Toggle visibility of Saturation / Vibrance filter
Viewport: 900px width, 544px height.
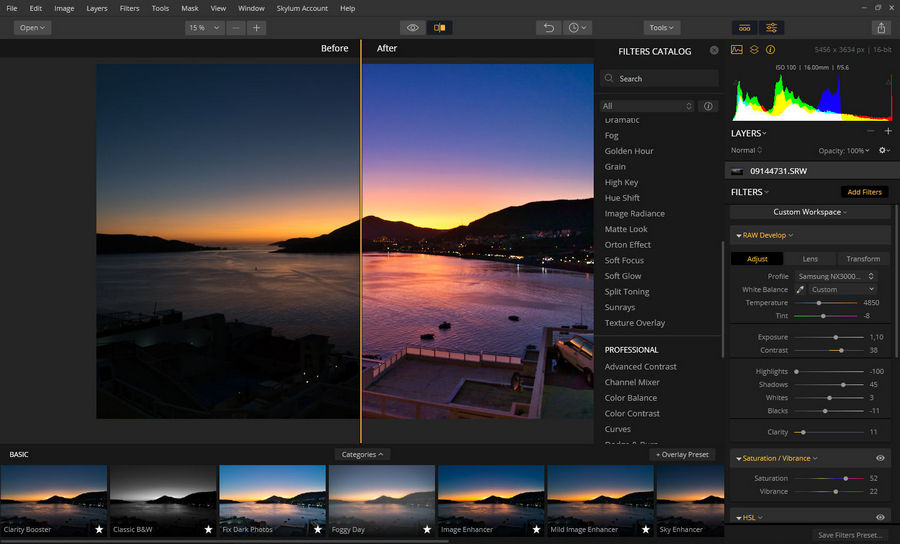[880, 458]
